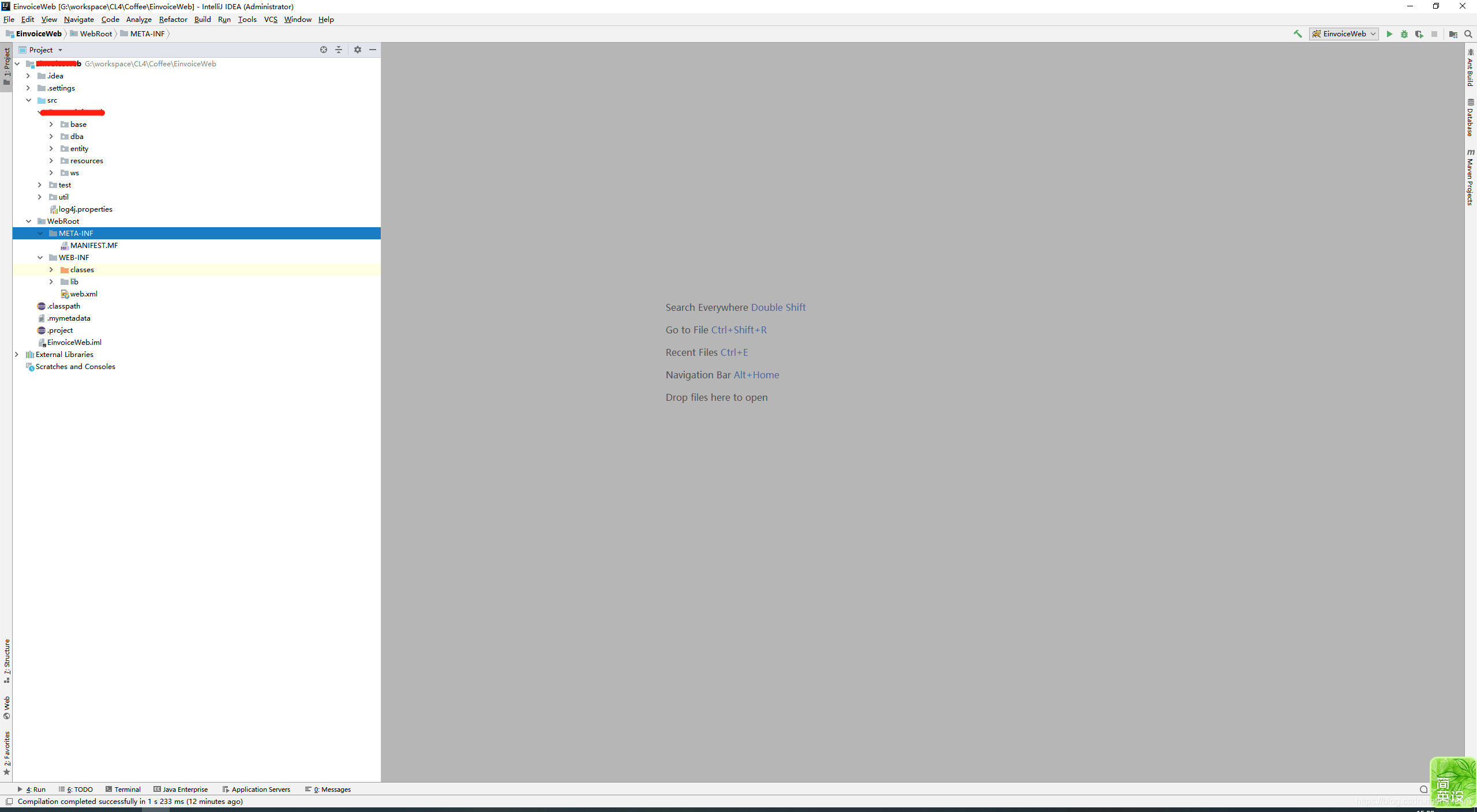
Task: Click the EinvoiceWeb.iml file icon
Action: tap(42, 343)
